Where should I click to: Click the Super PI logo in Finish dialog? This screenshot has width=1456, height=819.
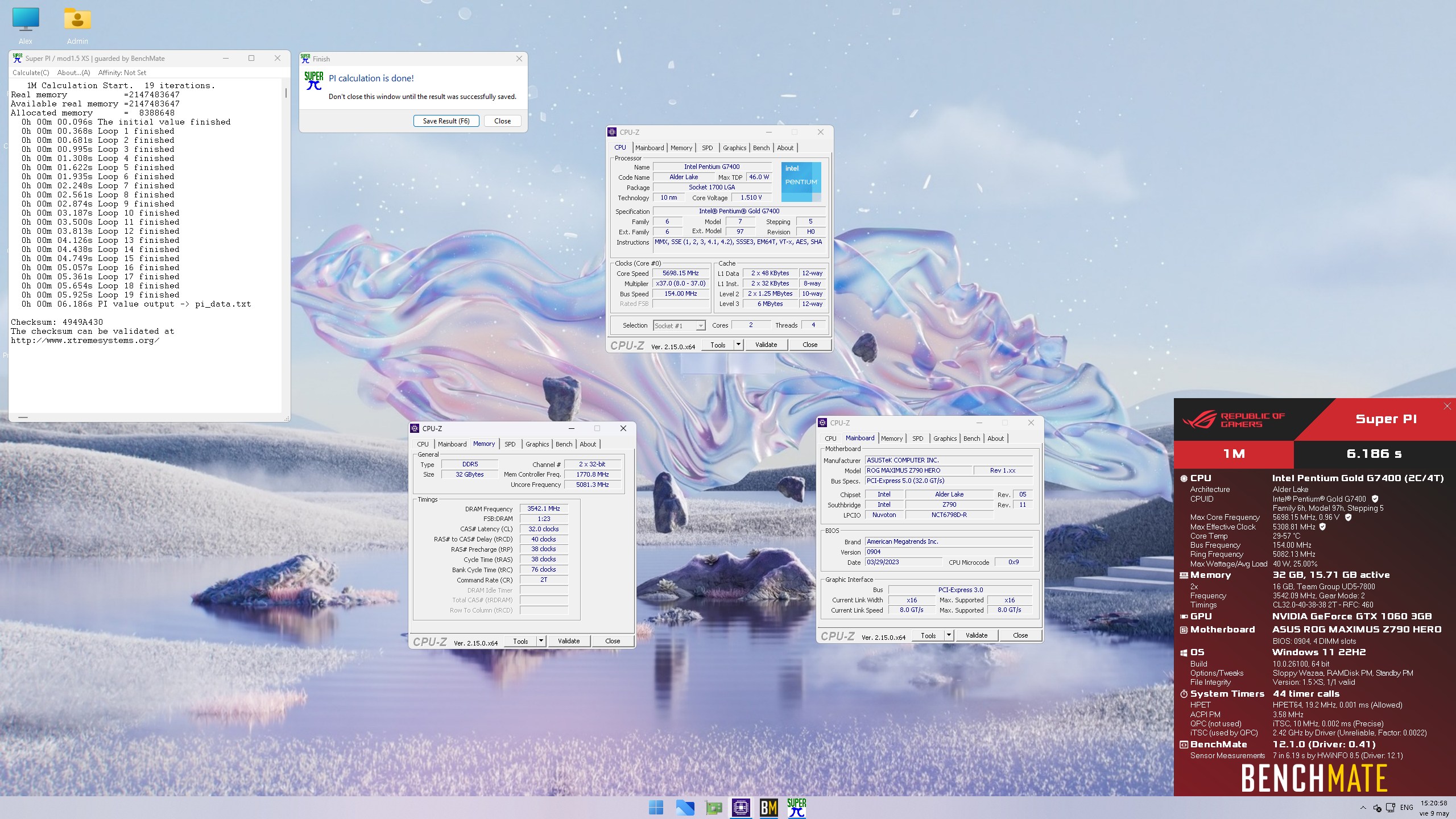tap(313, 81)
